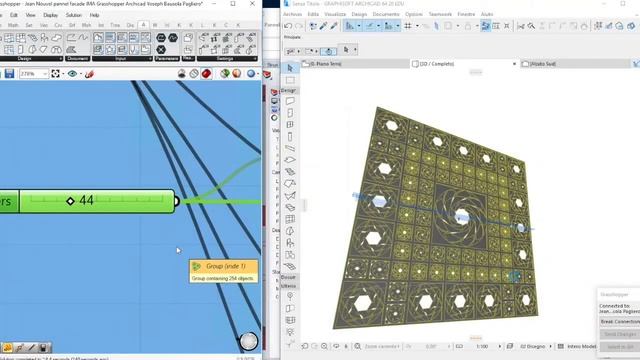Click the cloud-shaped morph component icon in Design panel
Viewport: 640px width, 360px height.
[x=56, y=38]
